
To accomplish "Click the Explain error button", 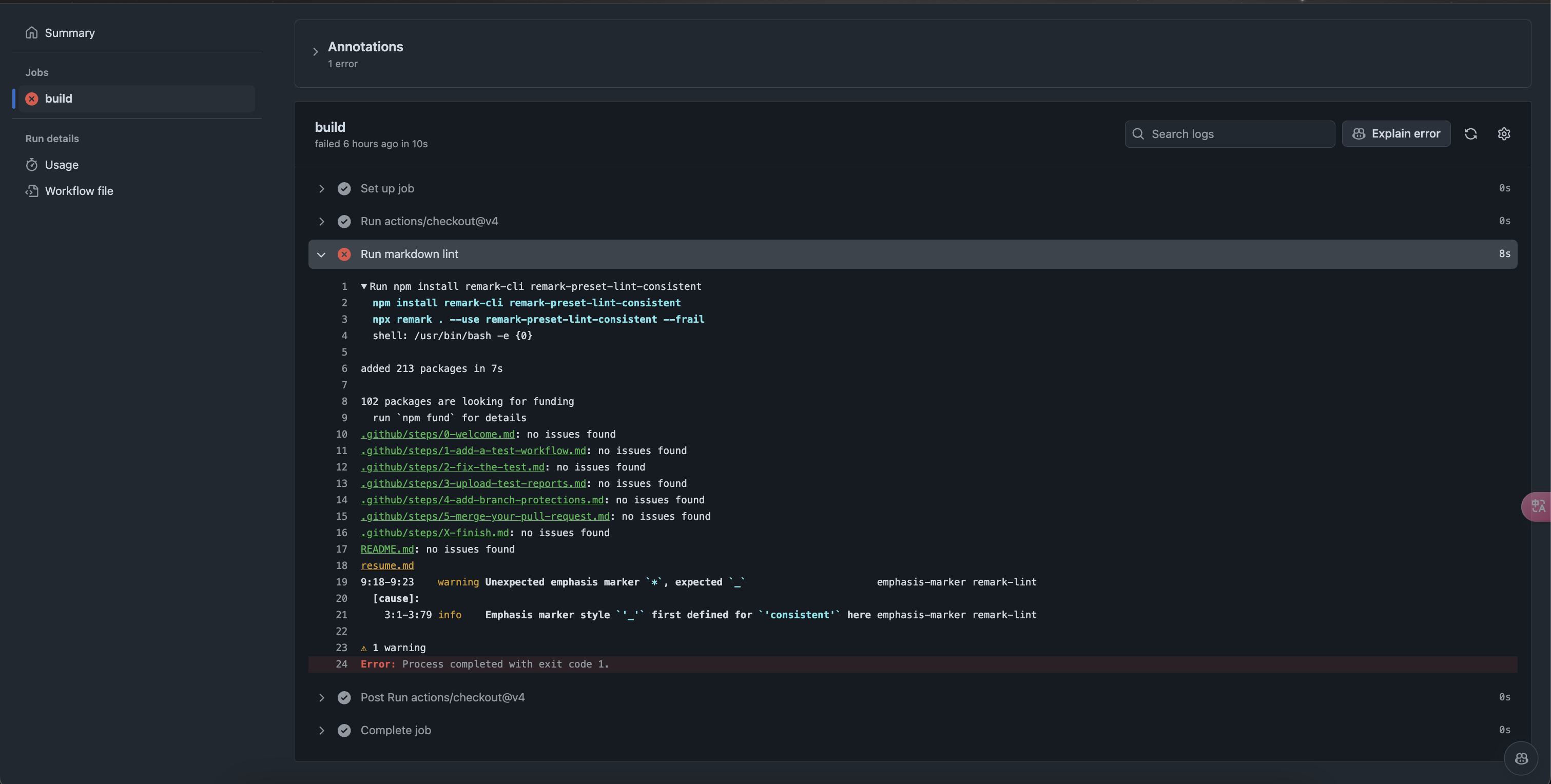I will (1395, 134).
